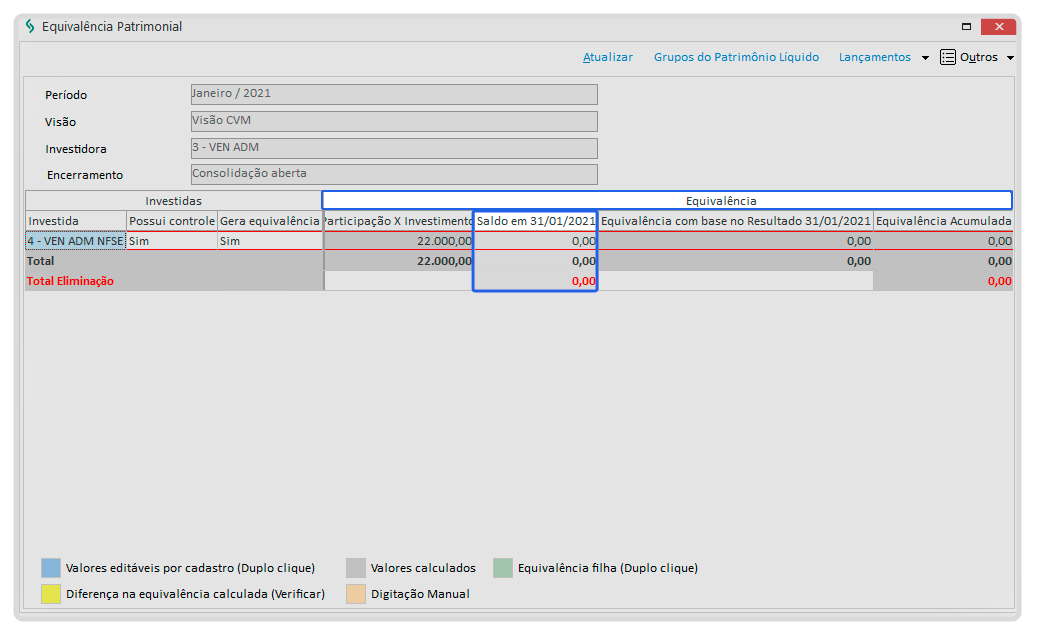
Task: Click the Equivalência Acumulada column header
Action: click(942, 221)
